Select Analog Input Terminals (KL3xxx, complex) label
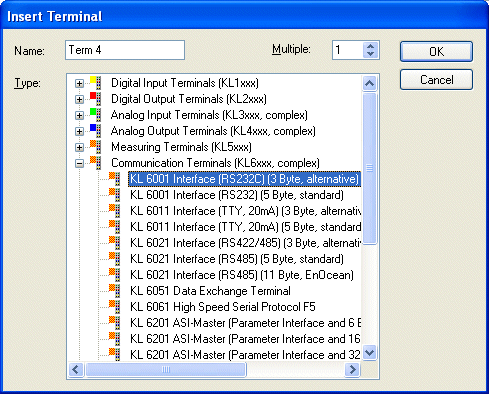This screenshot has width=489, height=394. coord(209,115)
